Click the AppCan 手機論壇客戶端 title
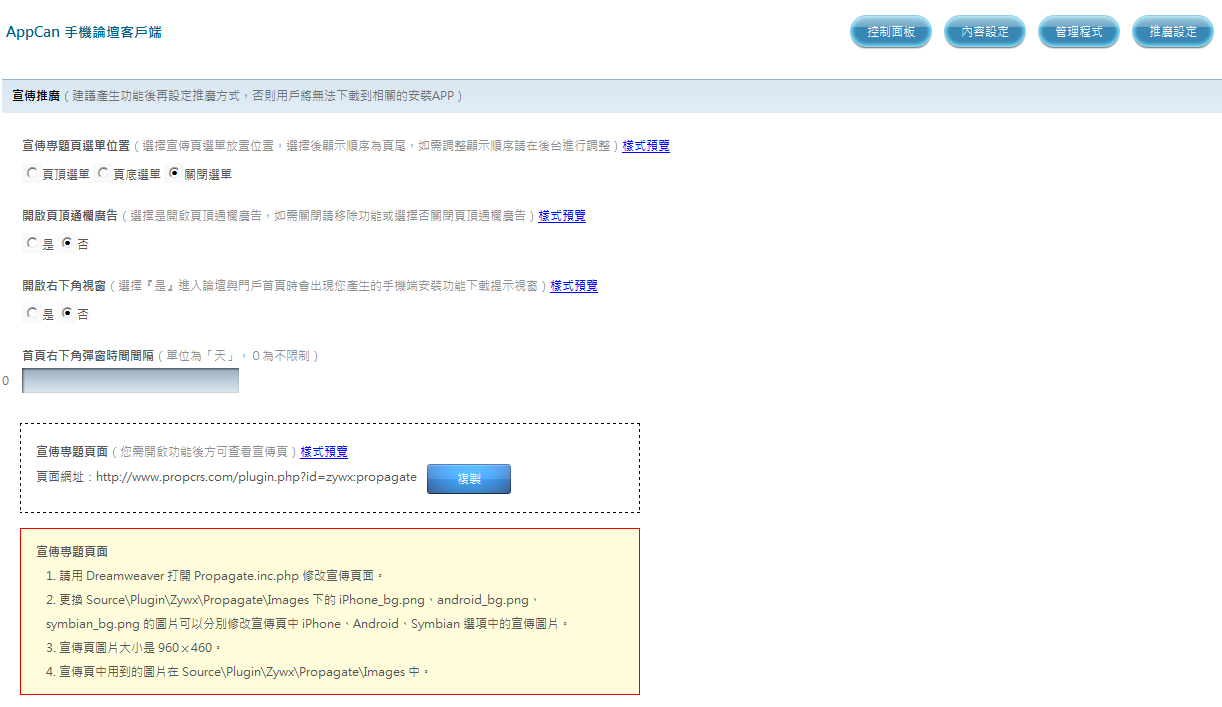The image size is (1222, 707). 84,32
